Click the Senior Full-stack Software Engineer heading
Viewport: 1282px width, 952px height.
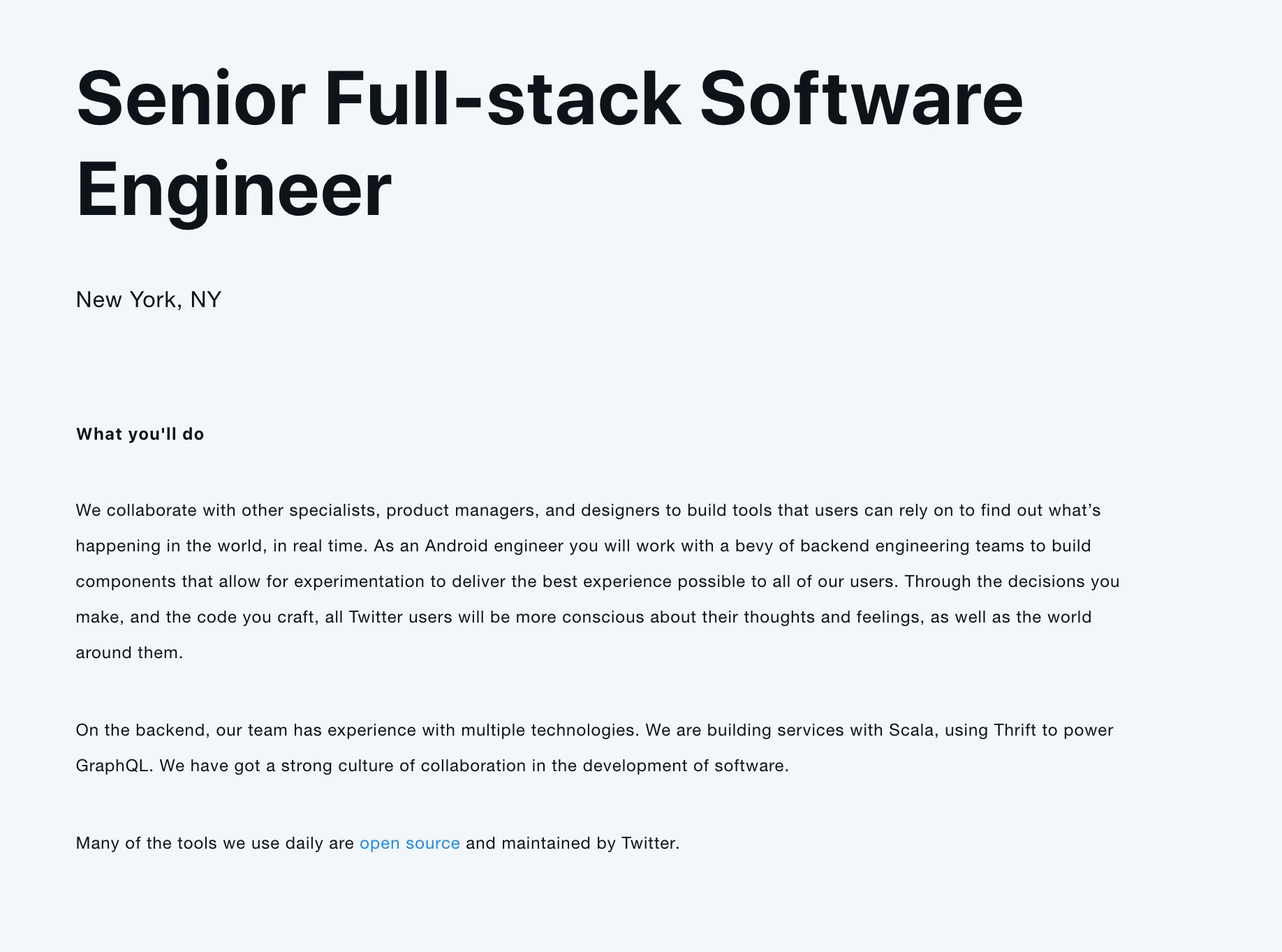tap(549, 143)
